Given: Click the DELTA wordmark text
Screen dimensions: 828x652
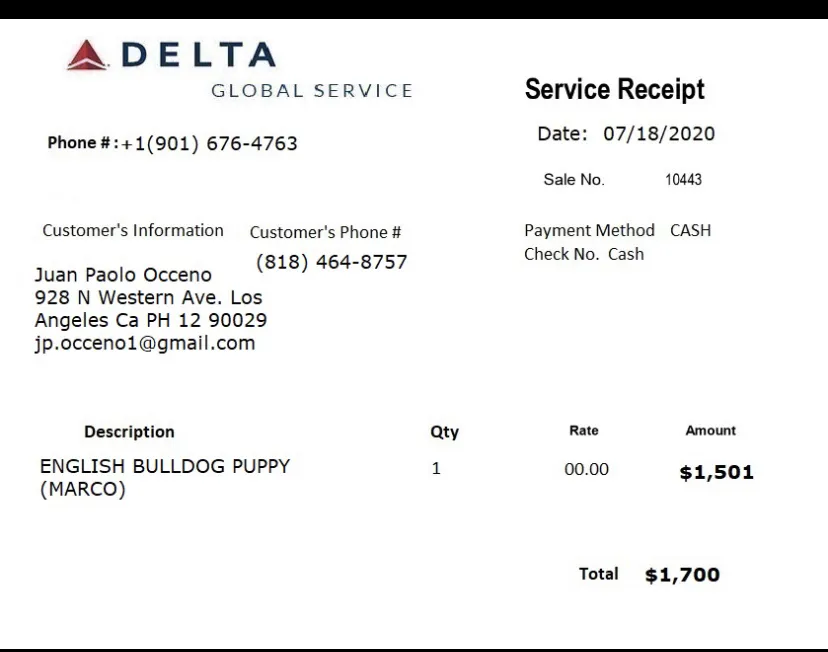Looking at the screenshot, I should 199,55.
